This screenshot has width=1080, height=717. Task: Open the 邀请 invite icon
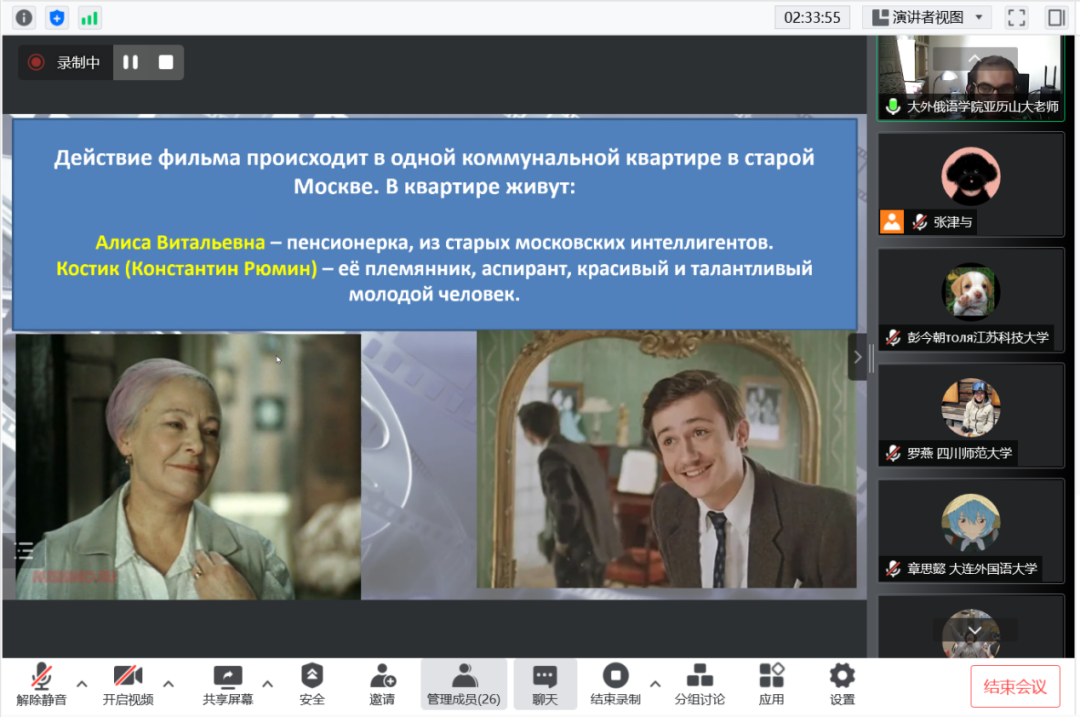click(382, 684)
